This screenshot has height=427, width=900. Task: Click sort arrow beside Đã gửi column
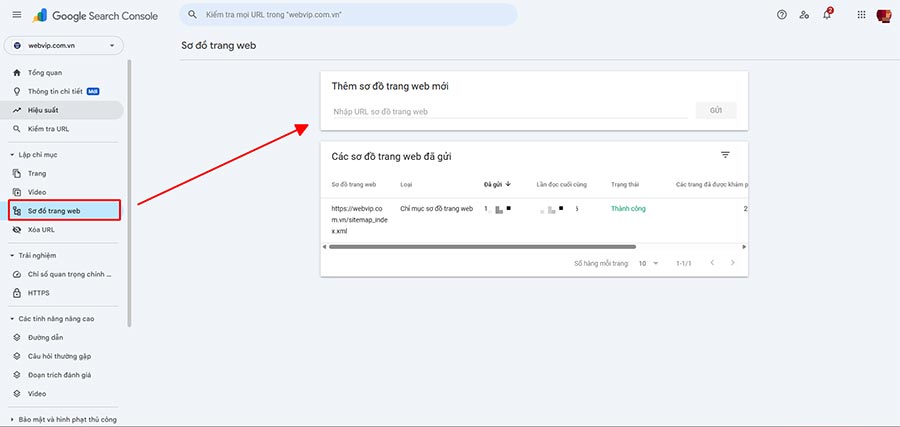[508, 184]
